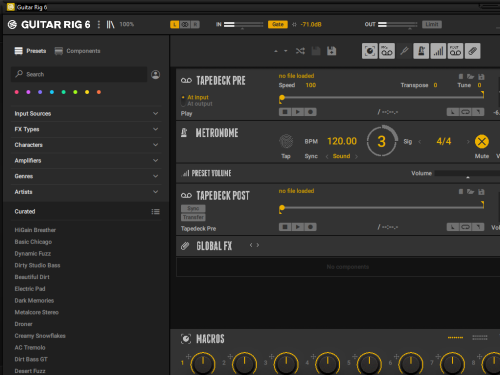The image size is (500, 375).
Task: Click the preset Search field
Action: pos(79,74)
